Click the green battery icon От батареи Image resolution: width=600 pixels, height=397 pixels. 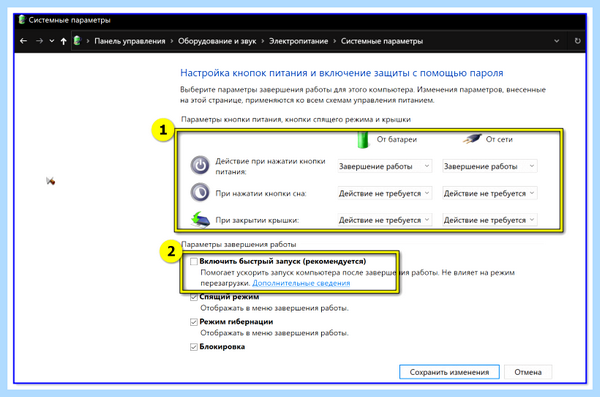click(362, 140)
